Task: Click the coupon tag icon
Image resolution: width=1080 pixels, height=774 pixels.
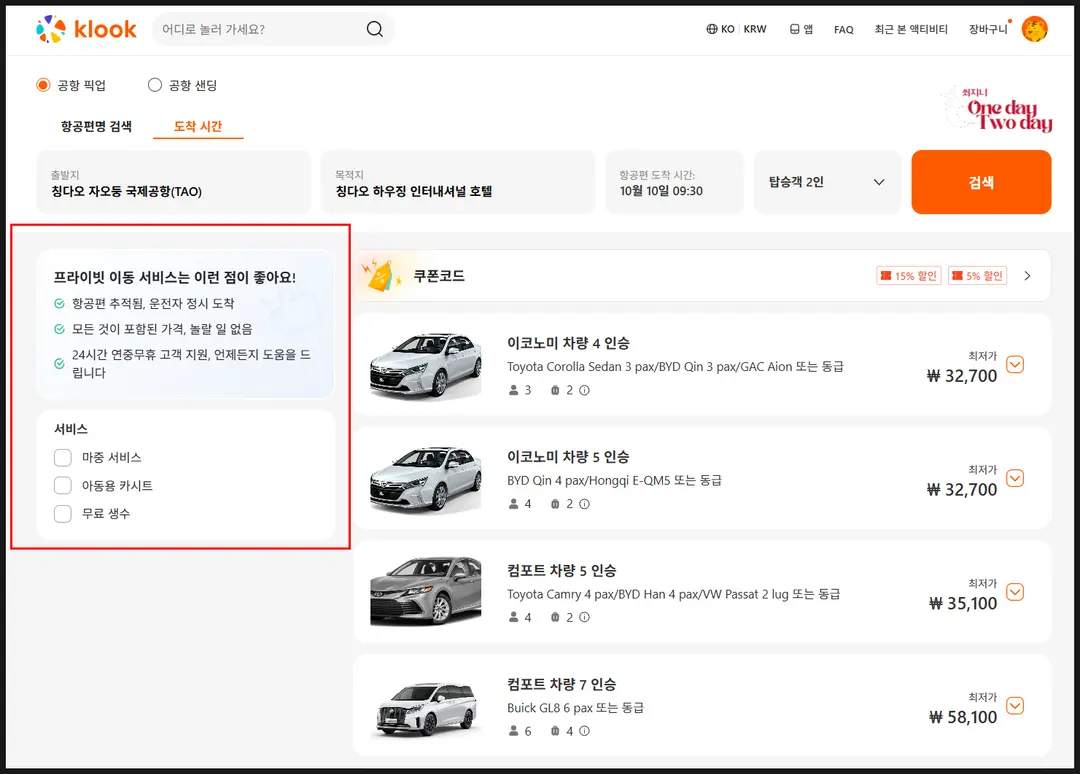Action: click(380, 275)
